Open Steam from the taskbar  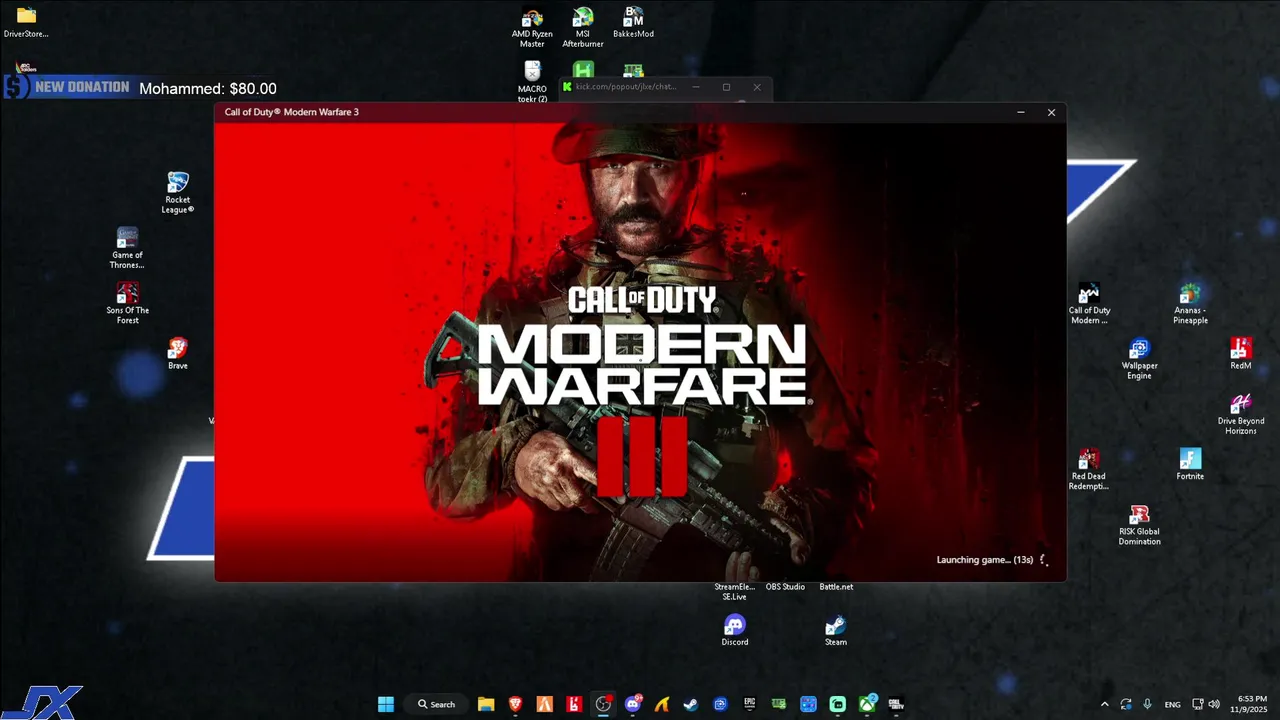(691, 704)
